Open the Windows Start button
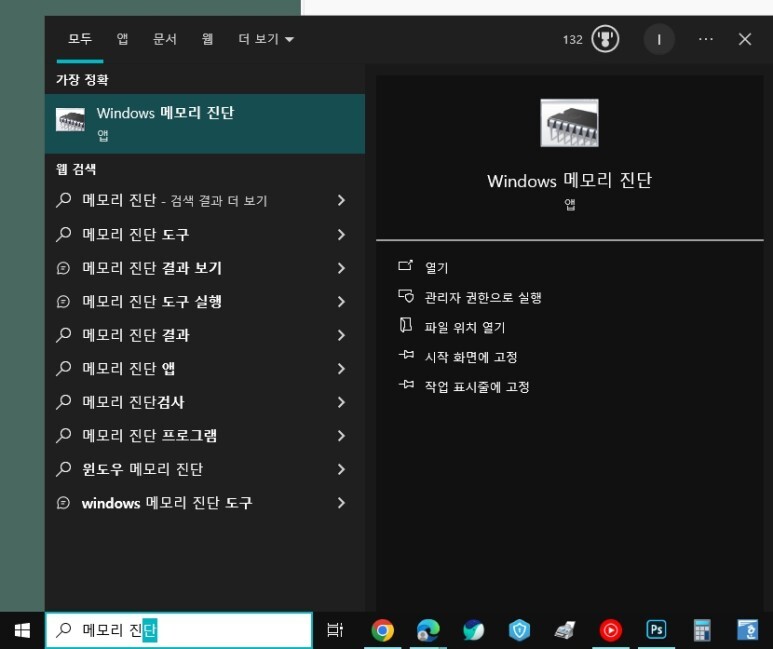The width and height of the screenshot is (773, 649). (22, 630)
